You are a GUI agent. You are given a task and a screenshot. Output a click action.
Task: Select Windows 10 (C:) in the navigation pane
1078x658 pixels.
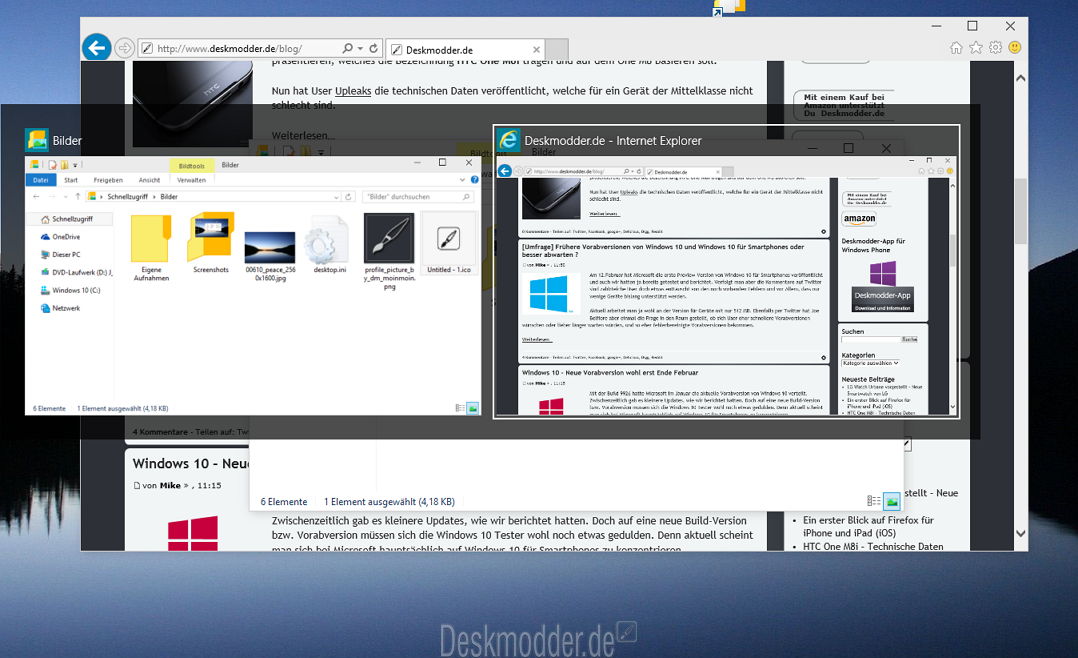point(70,290)
